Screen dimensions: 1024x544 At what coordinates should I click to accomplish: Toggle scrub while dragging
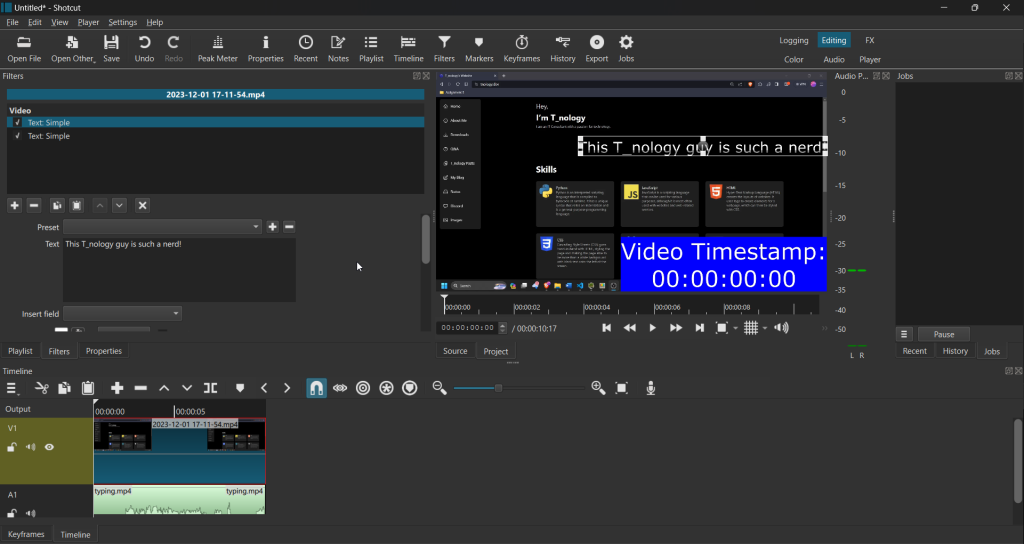(x=340, y=388)
